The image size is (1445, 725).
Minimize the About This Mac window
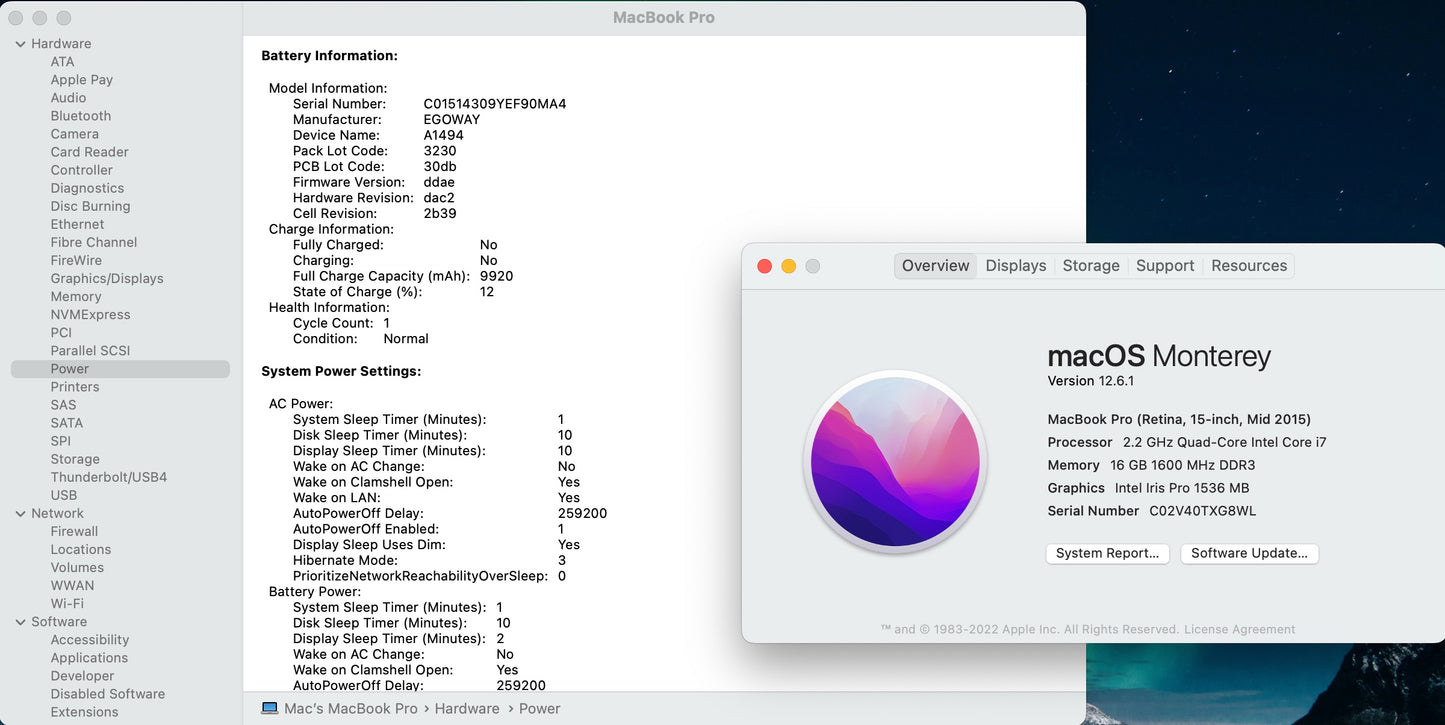pyautogui.click(x=789, y=266)
